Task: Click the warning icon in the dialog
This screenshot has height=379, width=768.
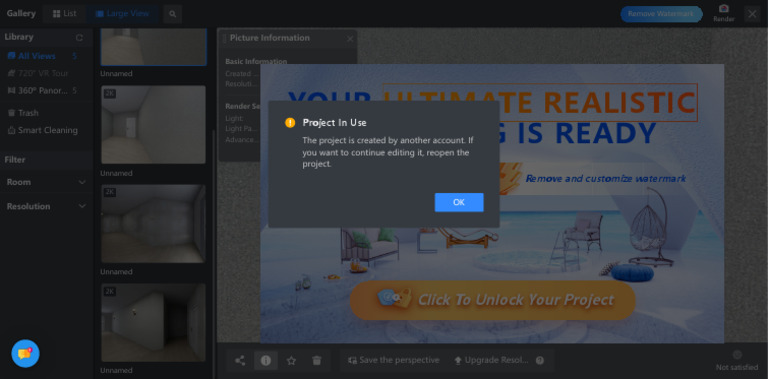Action: click(x=290, y=122)
